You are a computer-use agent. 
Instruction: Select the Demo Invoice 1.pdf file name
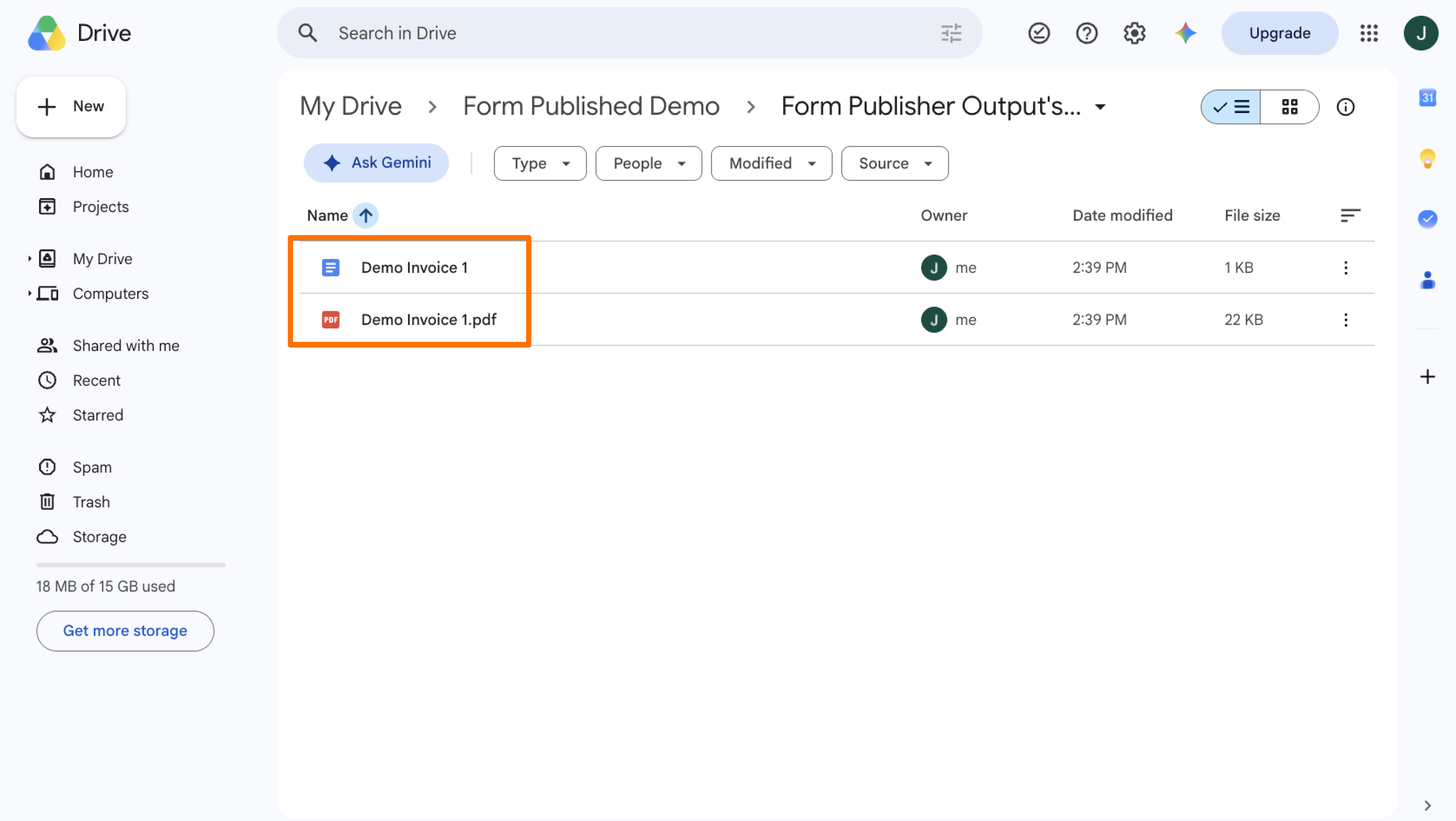(x=428, y=320)
